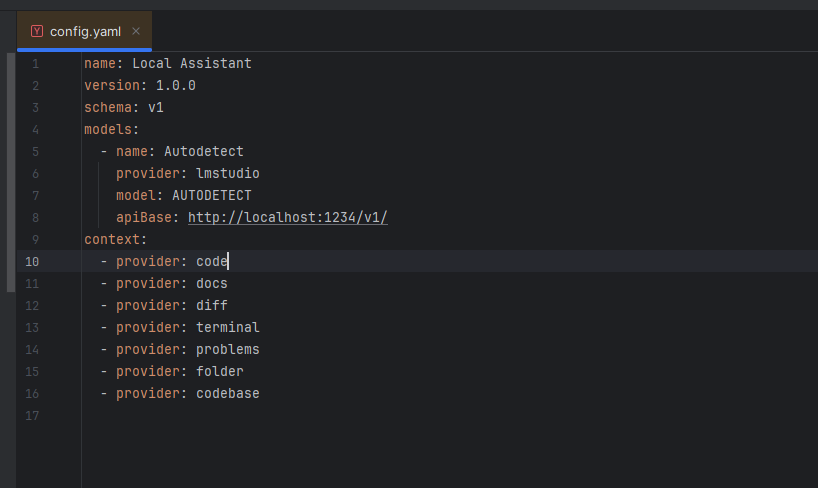This screenshot has width=818, height=488.
Task: Place cursor on the 'models:' key
Action: (110, 129)
